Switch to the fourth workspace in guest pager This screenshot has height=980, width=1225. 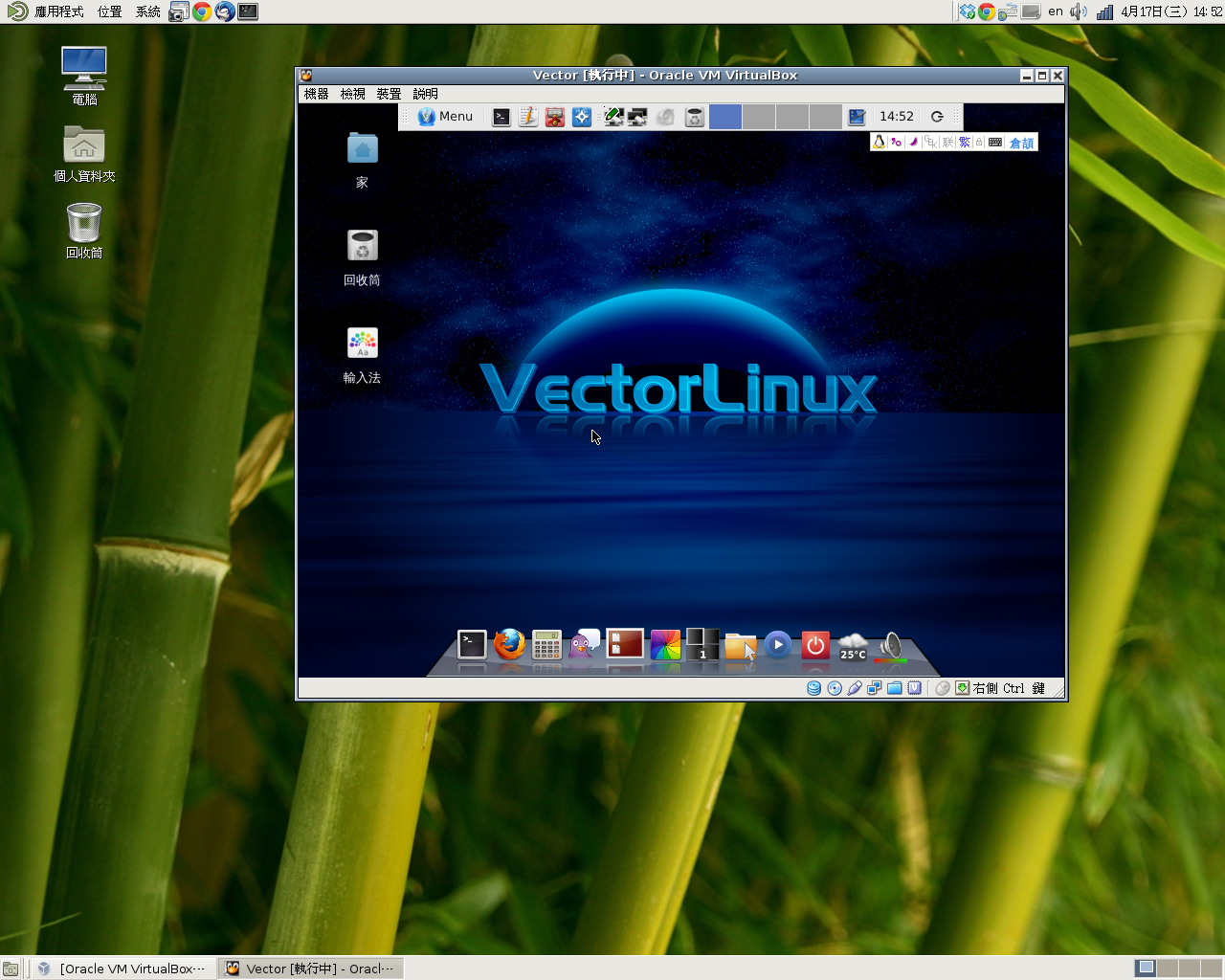pyautogui.click(x=826, y=117)
